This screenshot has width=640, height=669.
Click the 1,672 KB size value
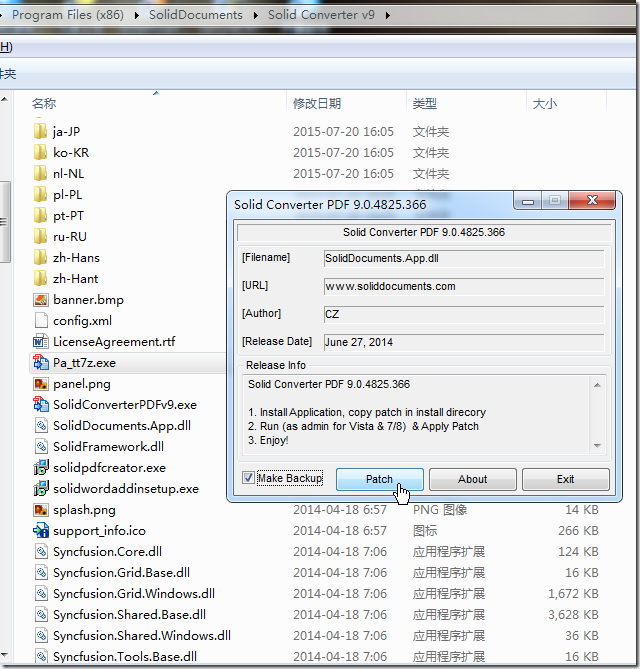(573, 593)
